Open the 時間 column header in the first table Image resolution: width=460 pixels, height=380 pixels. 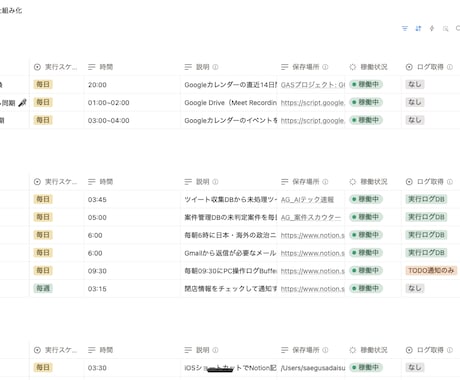[100, 67]
